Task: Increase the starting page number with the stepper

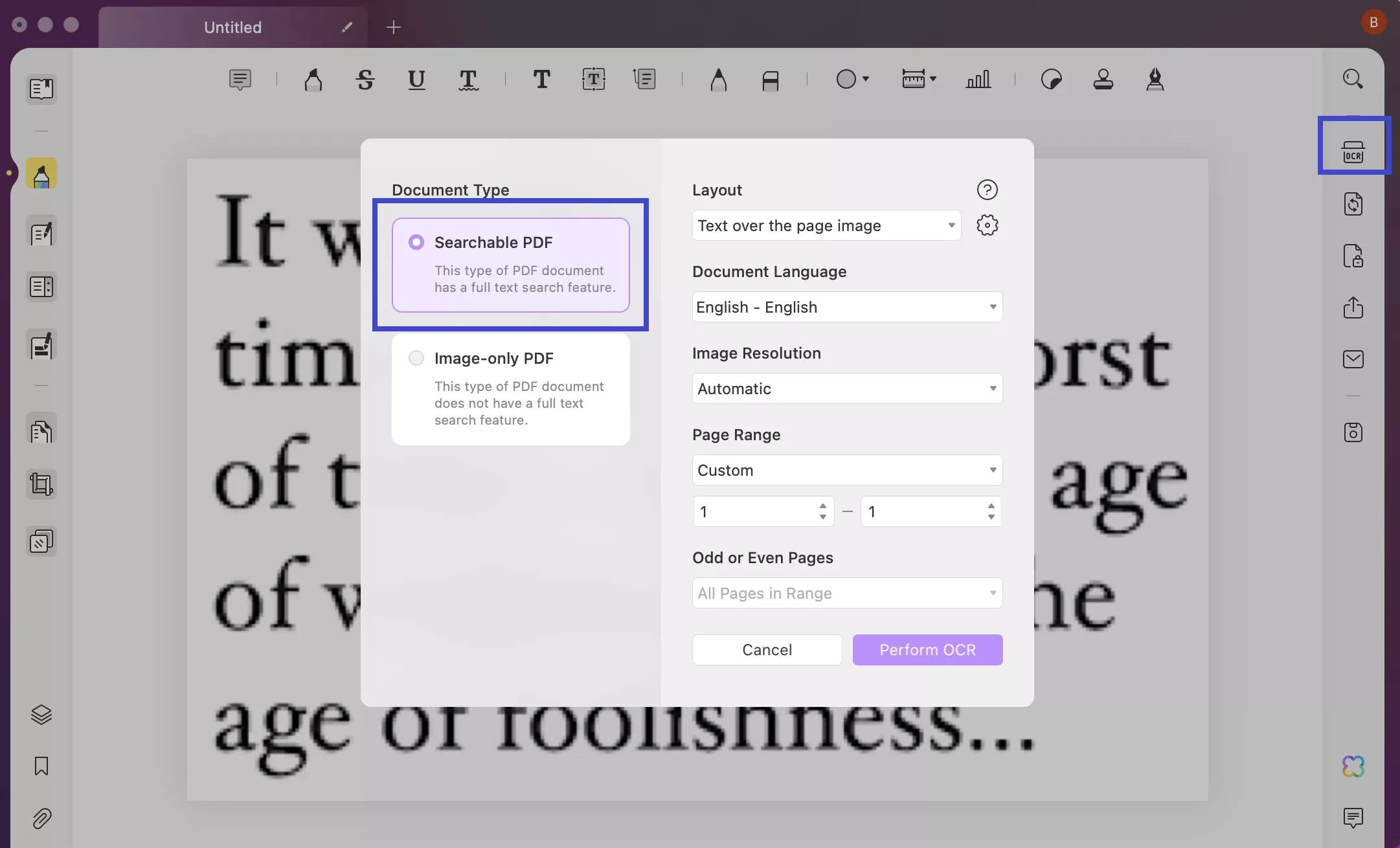Action: (x=822, y=506)
